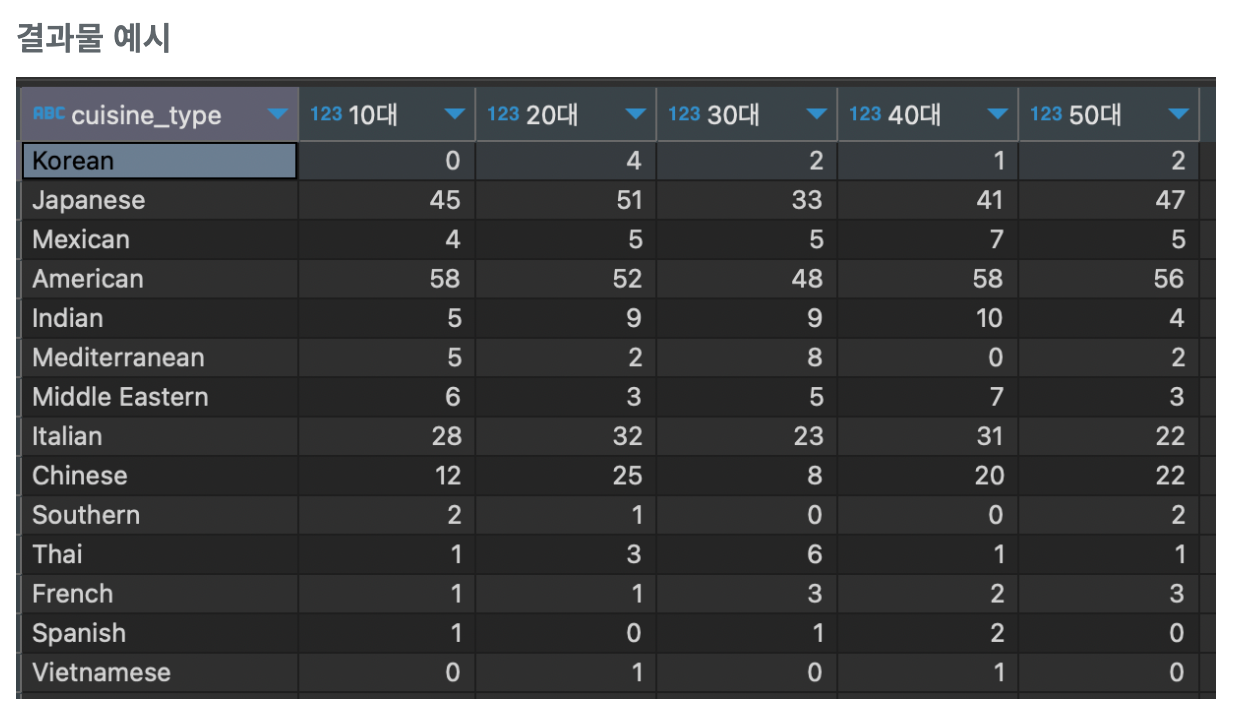Click the American 10대 value 58
1238x718 pixels.
click(445, 279)
